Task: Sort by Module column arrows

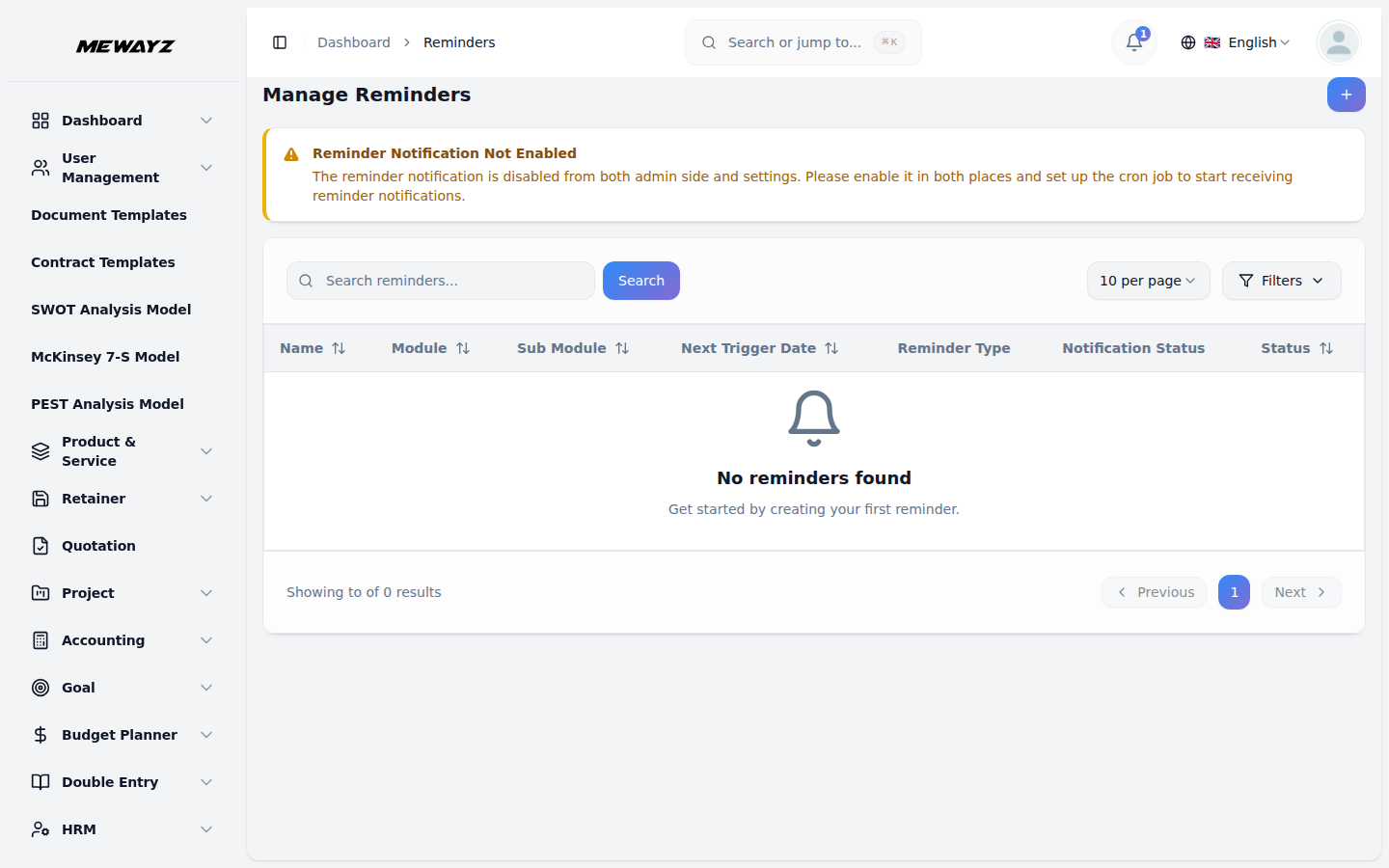Action: point(463,348)
